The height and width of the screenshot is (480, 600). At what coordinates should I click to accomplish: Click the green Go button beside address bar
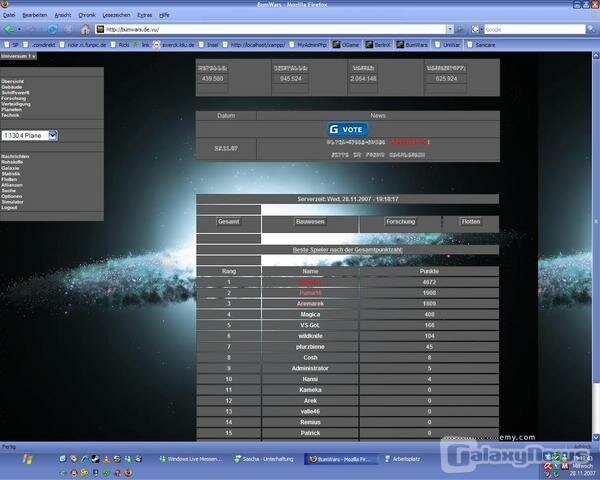460,29
